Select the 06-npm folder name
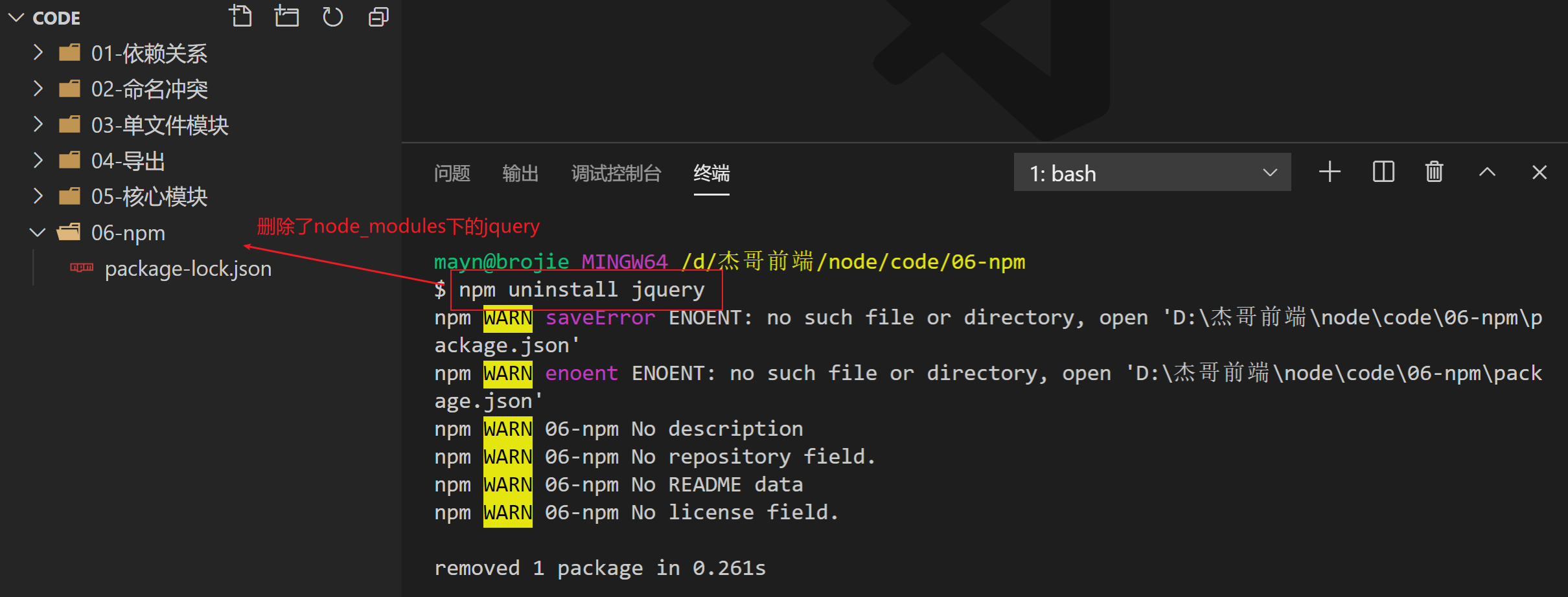The width and height of the screenshot is (1568, 597). pyautogui.click(x=128, y=233)
